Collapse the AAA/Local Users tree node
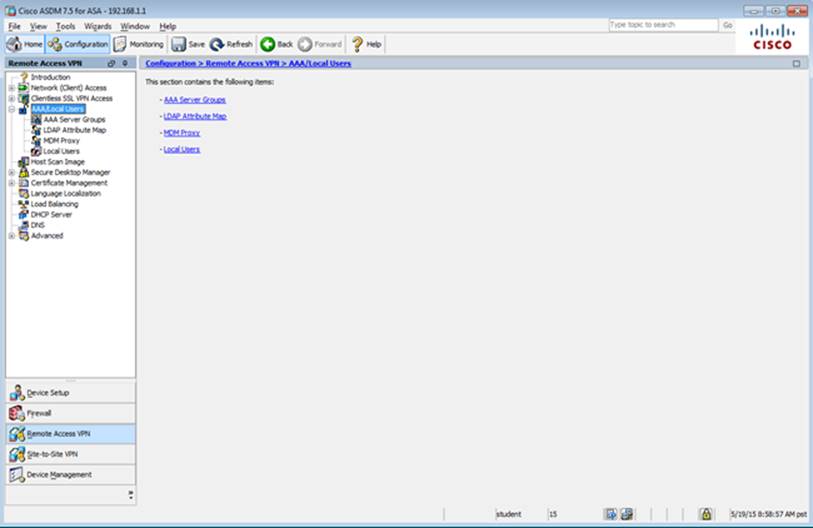The height and width of the screenshot is (528, 813). pyautogui.click(x=11, y=109)
